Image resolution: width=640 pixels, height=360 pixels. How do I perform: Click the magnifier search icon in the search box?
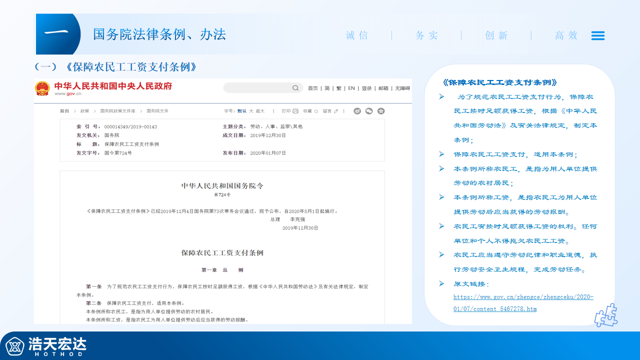(x=295, y=88)
